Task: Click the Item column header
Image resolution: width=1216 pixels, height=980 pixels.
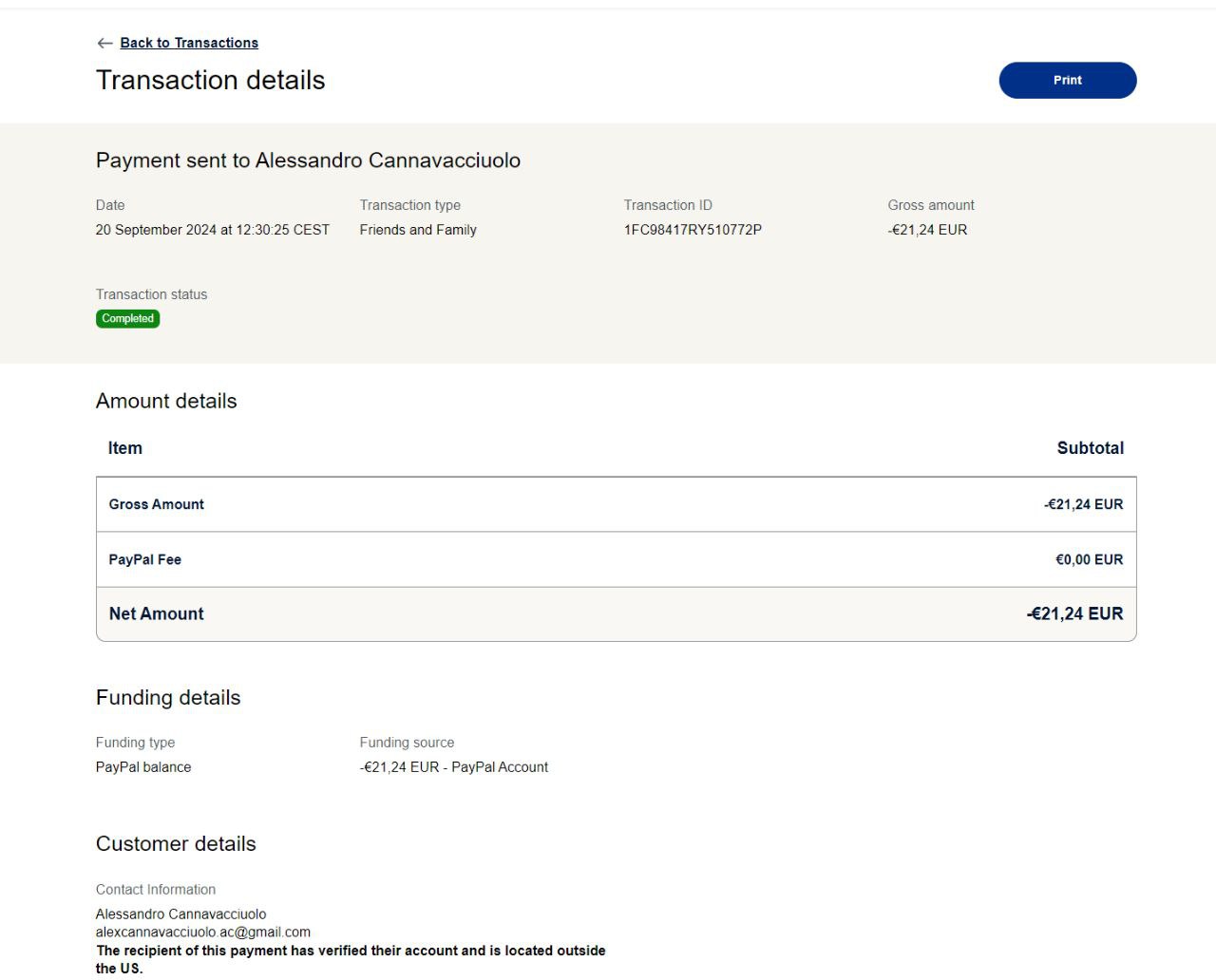Action: (125, 448)
